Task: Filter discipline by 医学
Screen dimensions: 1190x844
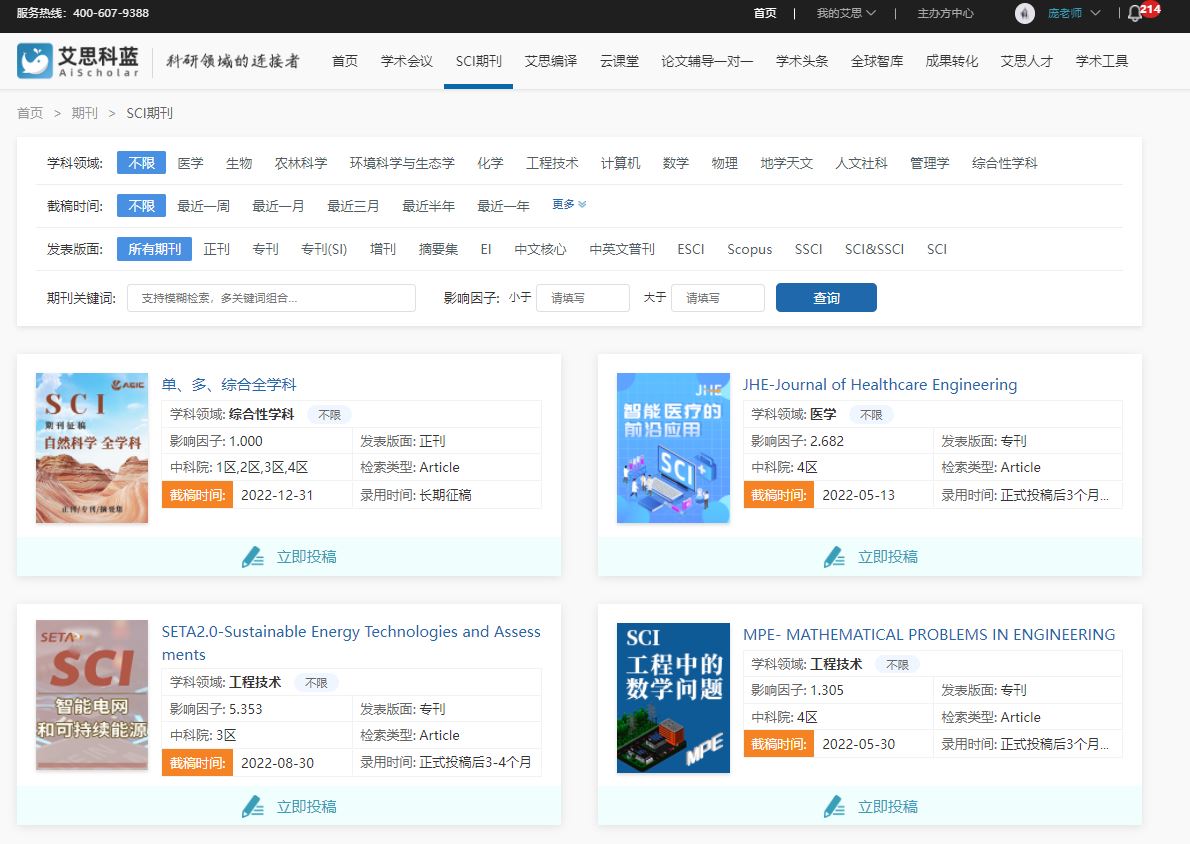Action: pyautogui.click(x=190, y=163)
